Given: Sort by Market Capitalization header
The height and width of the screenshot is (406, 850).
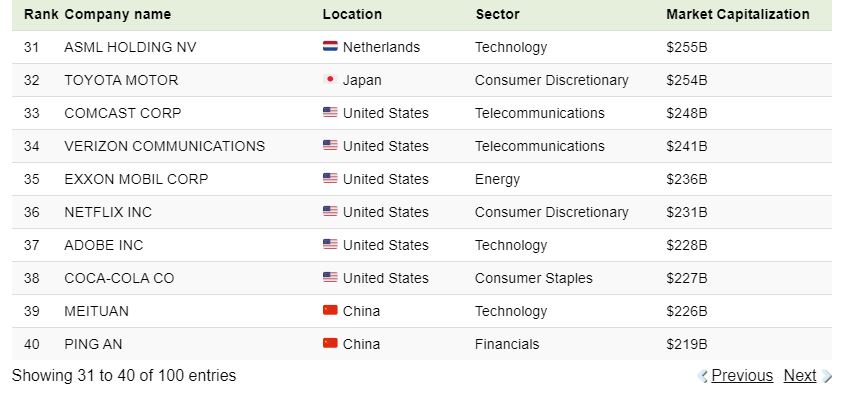Looking at the screenshot, I should pos(737,15).
